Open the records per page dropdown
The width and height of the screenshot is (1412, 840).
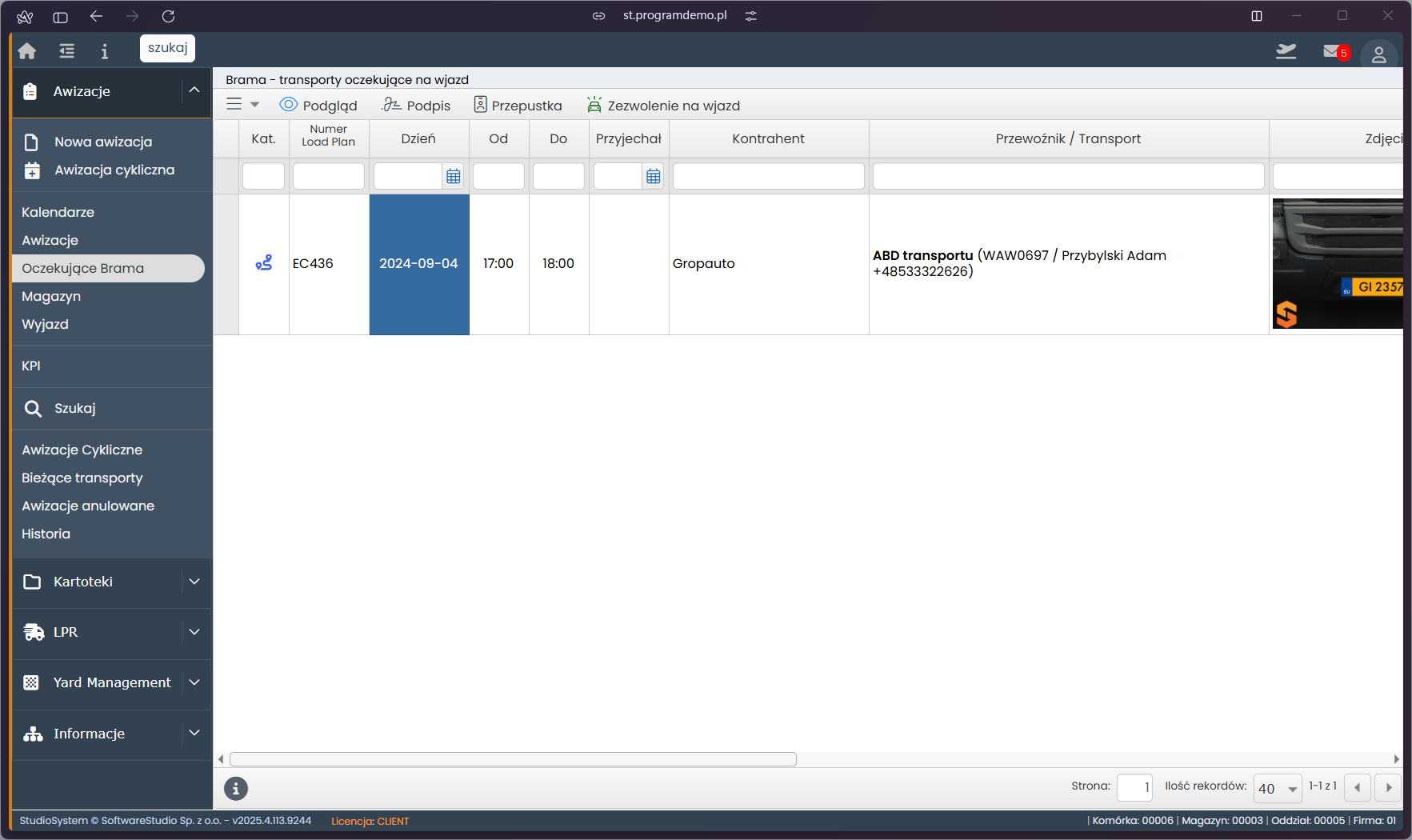(1278, 789)
